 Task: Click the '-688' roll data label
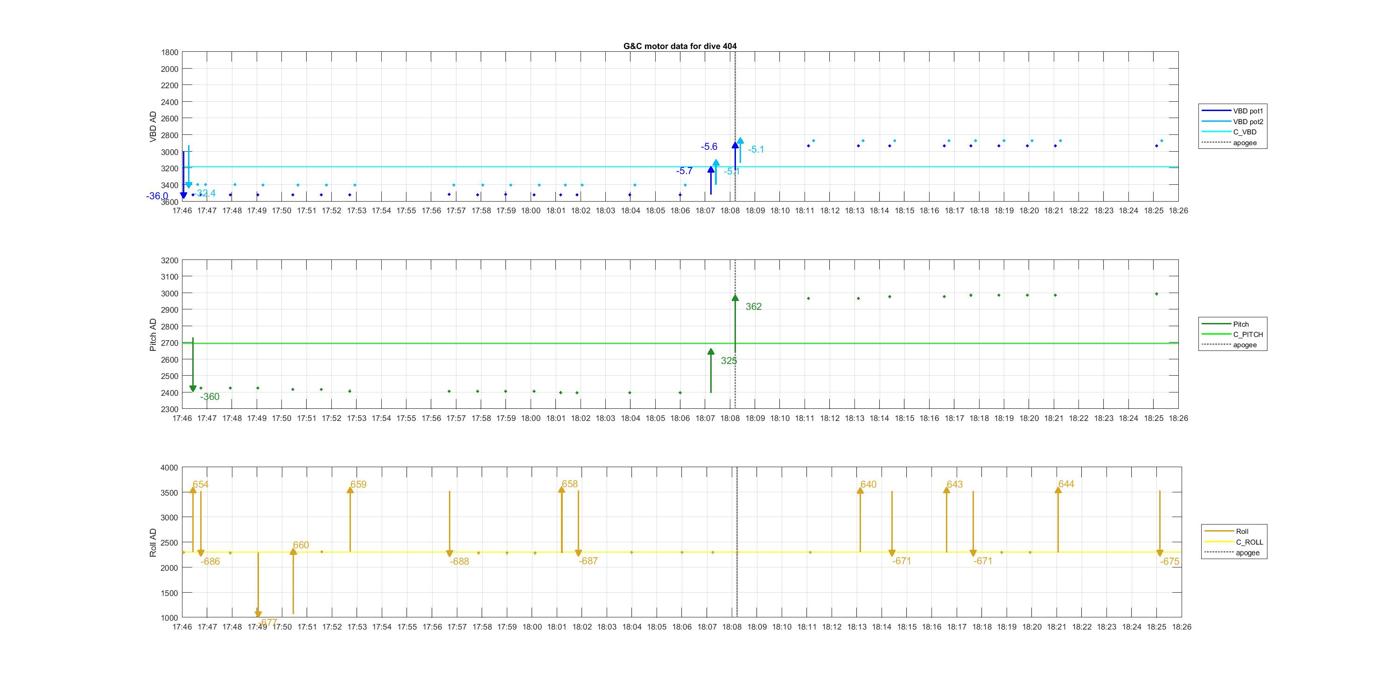459,562
